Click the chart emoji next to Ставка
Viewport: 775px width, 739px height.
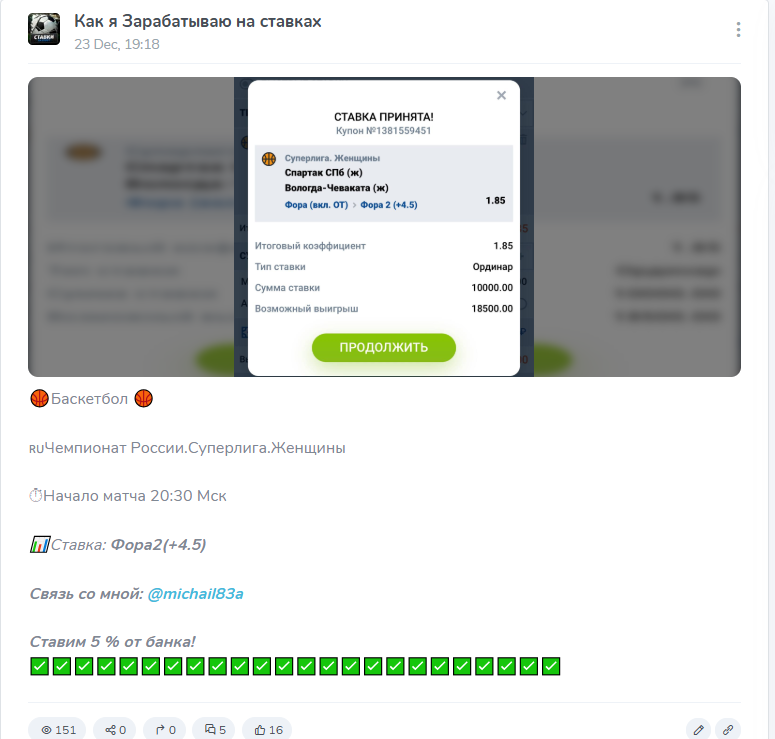tap(40, 545)
